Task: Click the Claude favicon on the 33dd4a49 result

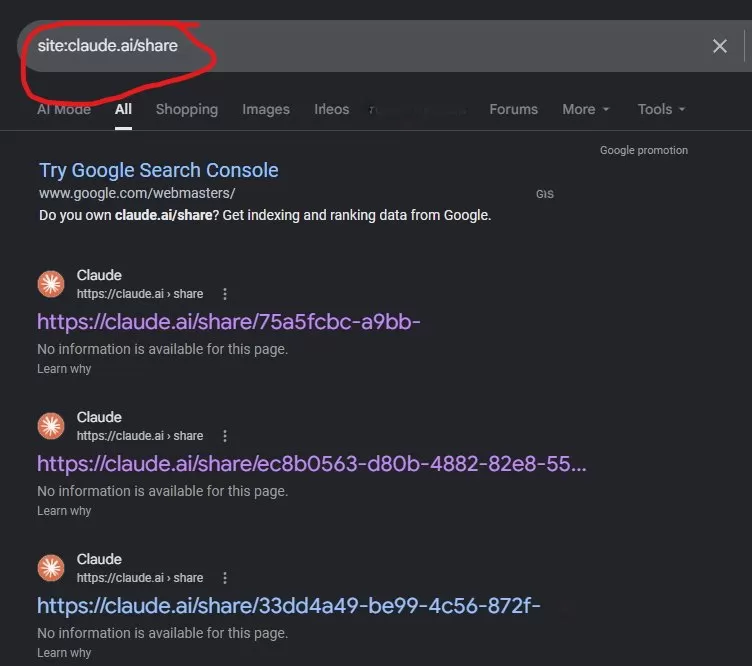Action: tap(51, 568)
